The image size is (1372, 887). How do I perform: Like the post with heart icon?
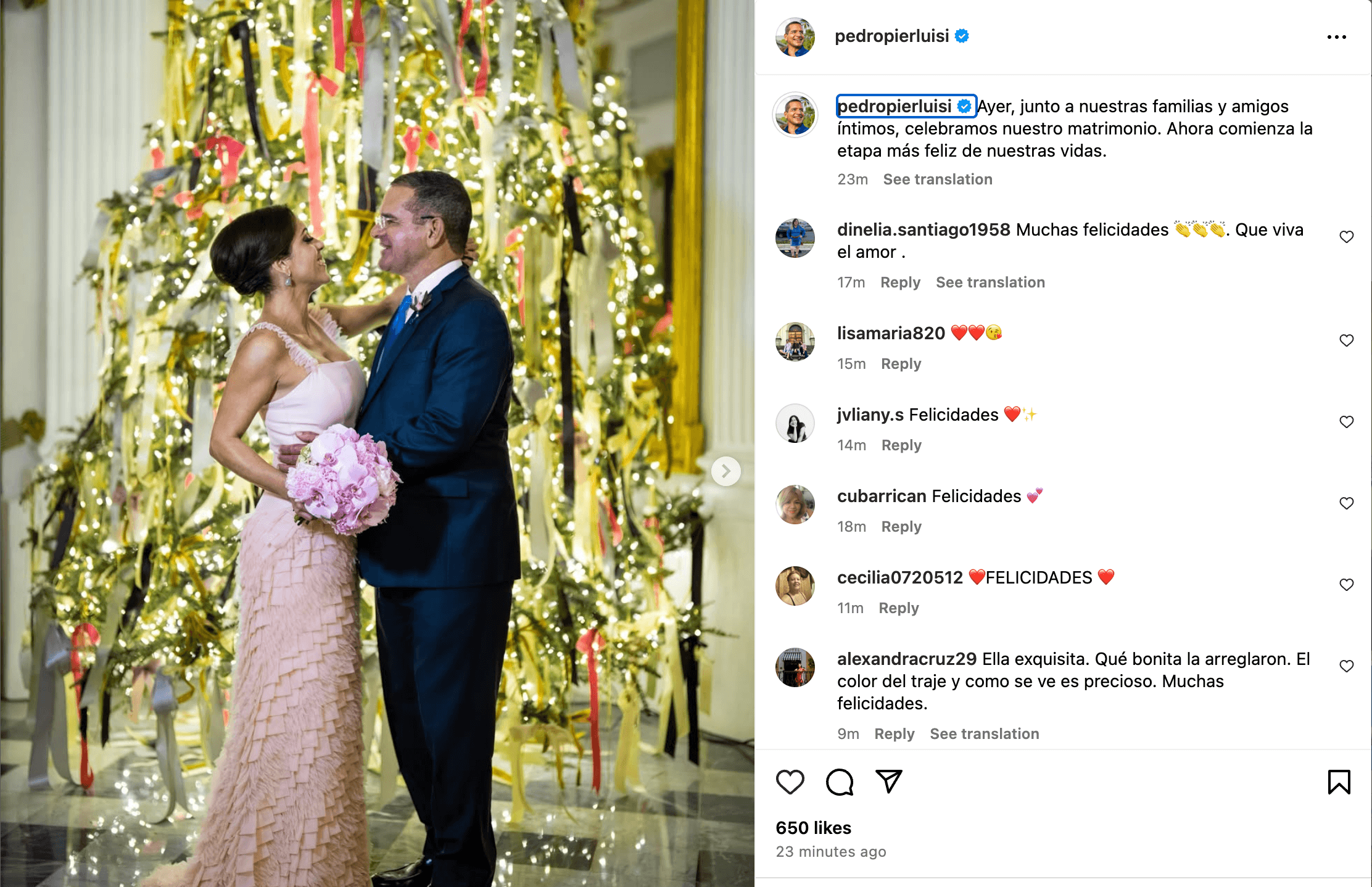790,782
